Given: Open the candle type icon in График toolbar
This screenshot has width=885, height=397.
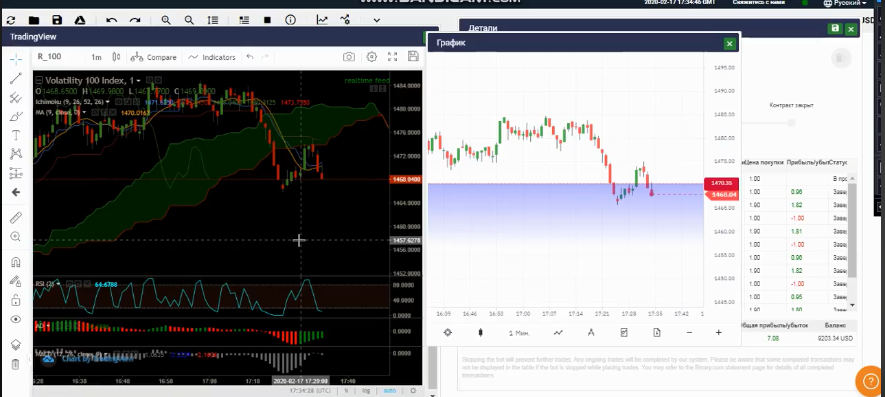Looking at the screenshot, I should [x=480, y=333].
